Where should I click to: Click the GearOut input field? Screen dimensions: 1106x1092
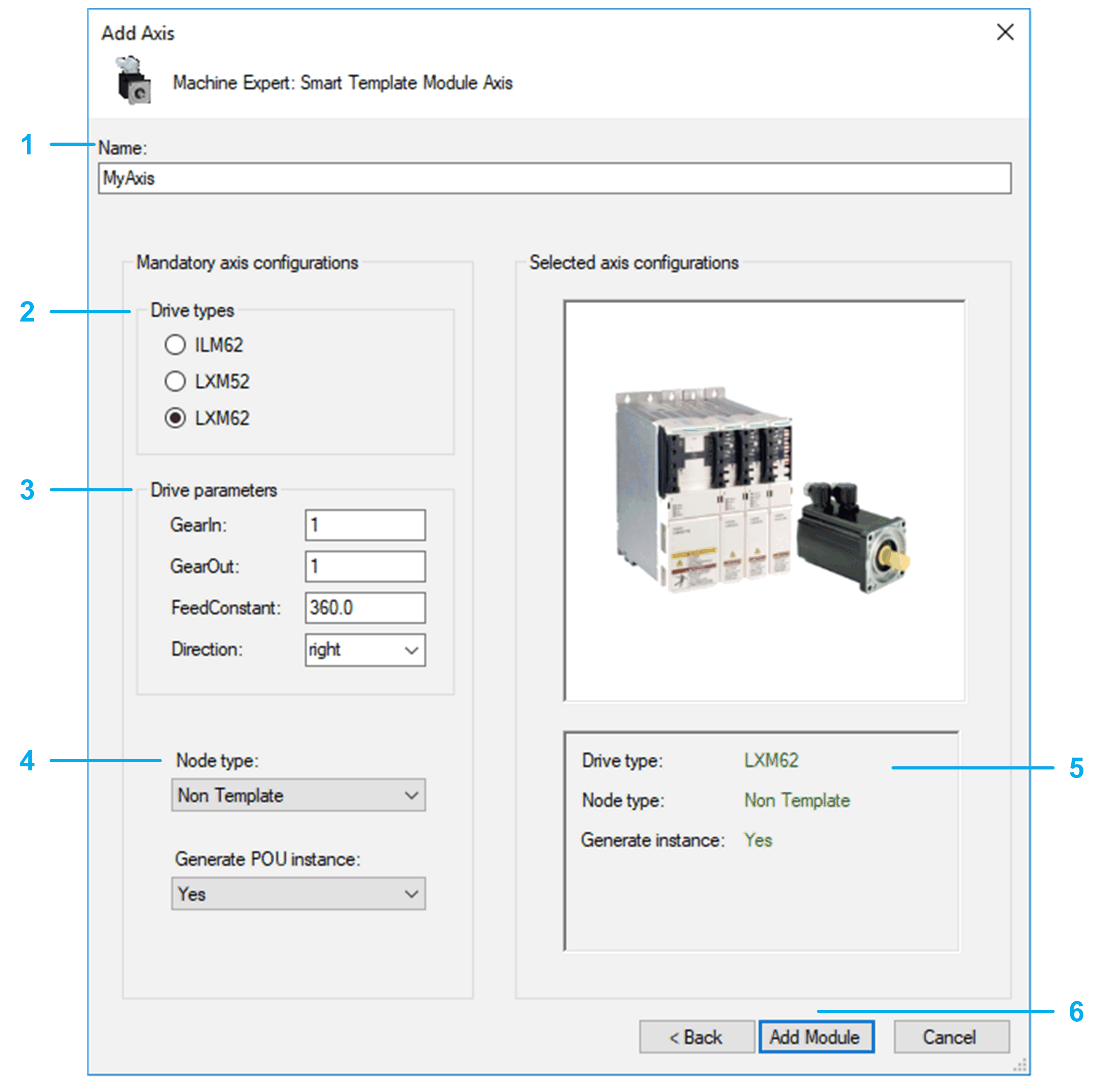coord(365,566)
